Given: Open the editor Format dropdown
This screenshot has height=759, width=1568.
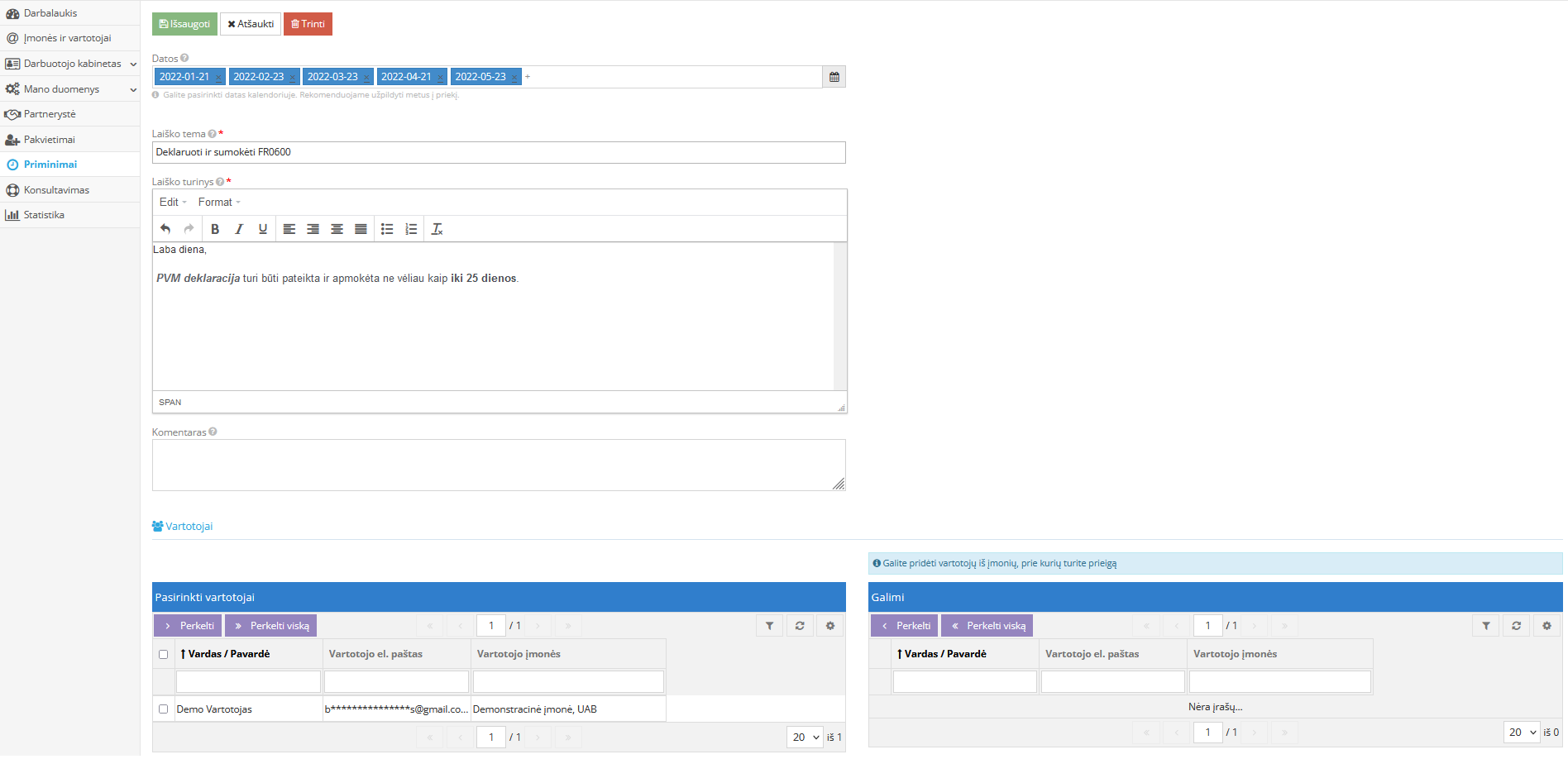Looking at the screenshot, I should [219, 202].
